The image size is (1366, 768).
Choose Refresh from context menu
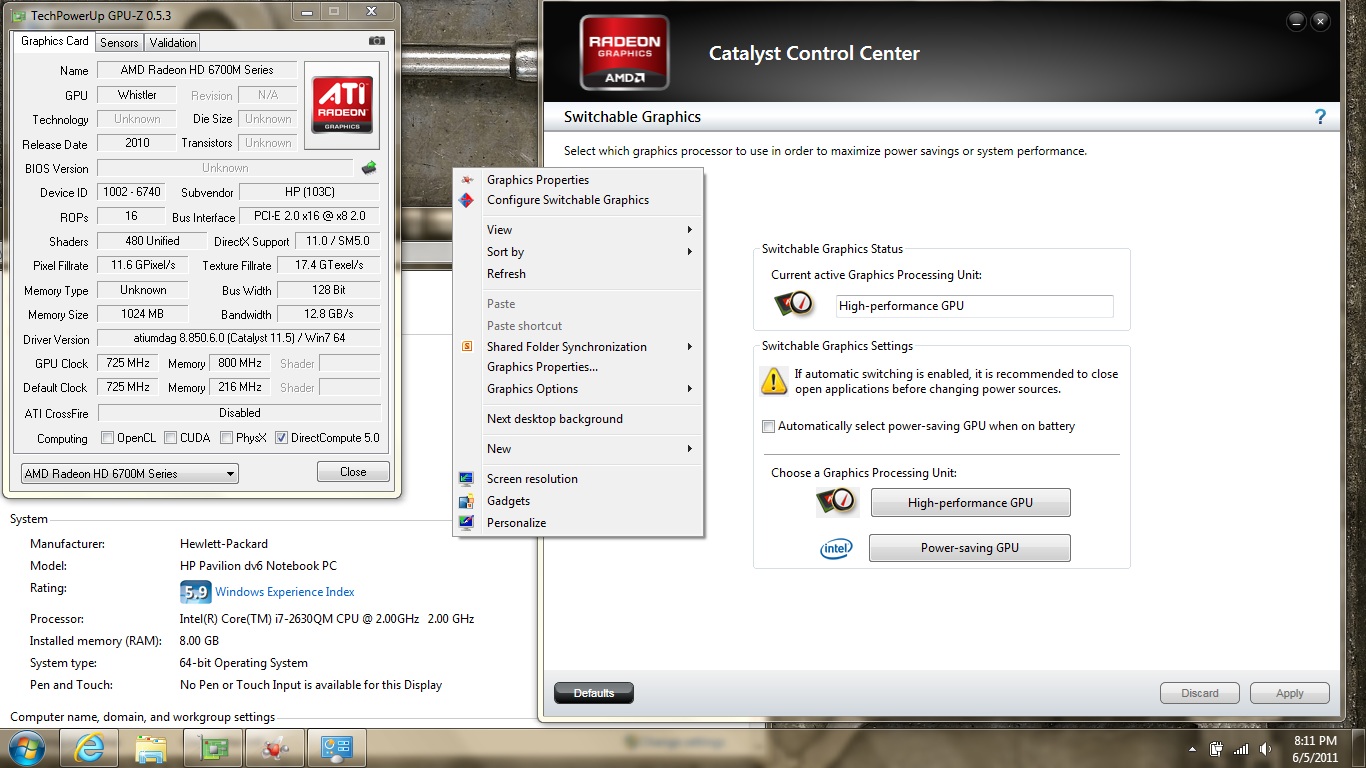580,274
